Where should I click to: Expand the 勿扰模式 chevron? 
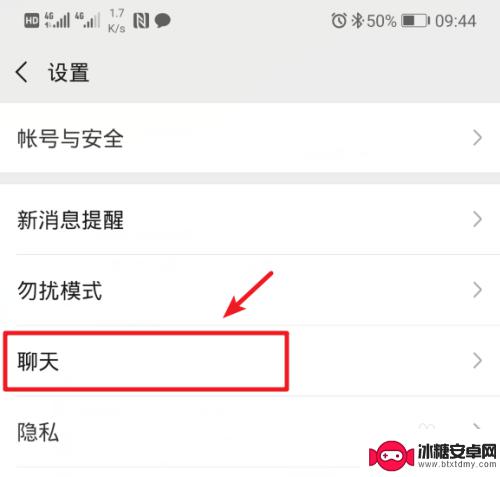477,290
